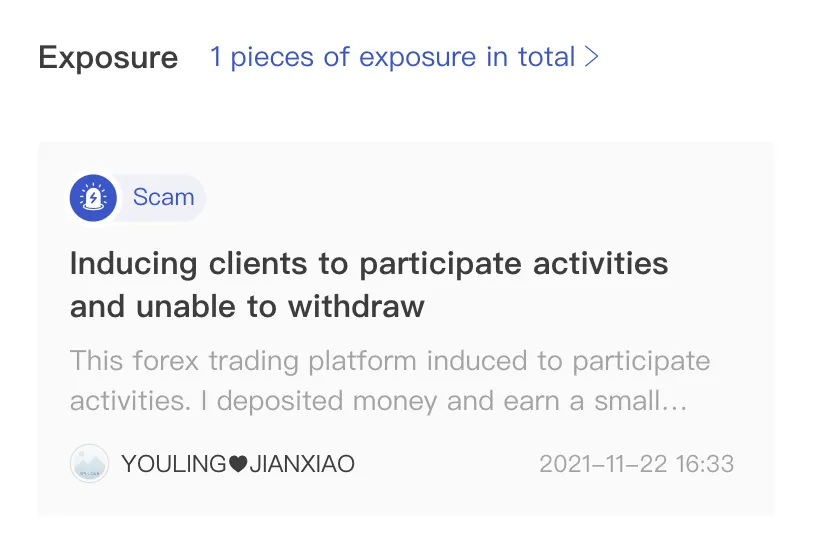Click the heart symbol in the username
This screenshot has width=834, height=548.
(238, 464)
